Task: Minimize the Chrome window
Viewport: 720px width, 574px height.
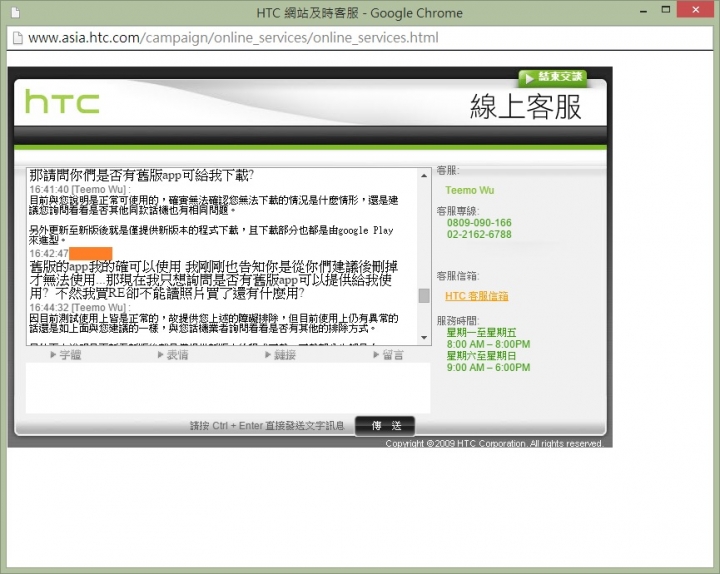Action: tap(643, 11)
